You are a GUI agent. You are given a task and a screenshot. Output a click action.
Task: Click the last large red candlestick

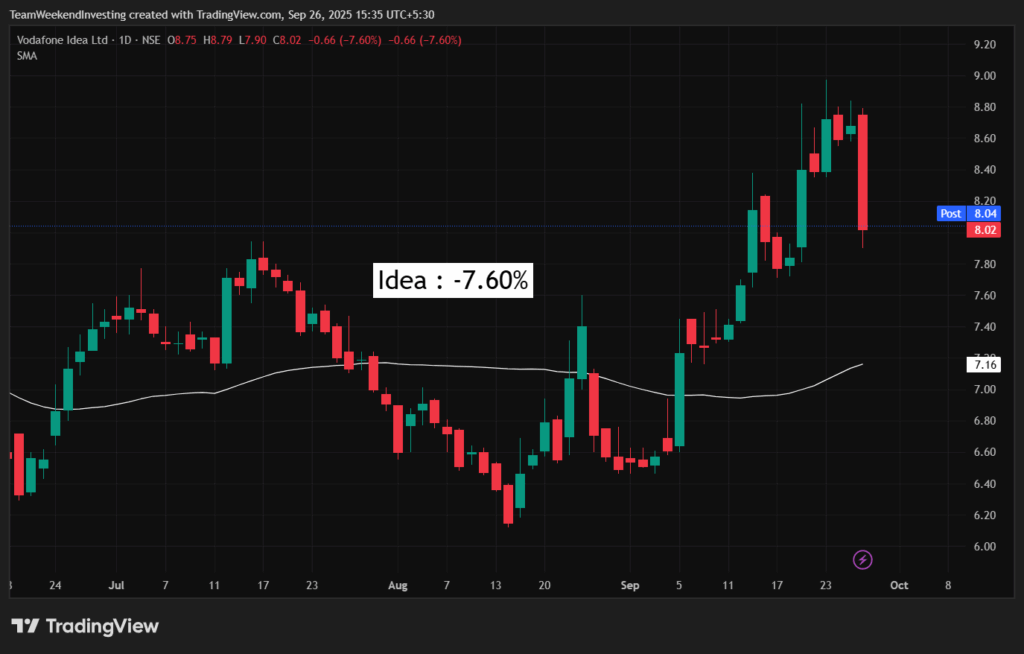click(x=863, y=172)
